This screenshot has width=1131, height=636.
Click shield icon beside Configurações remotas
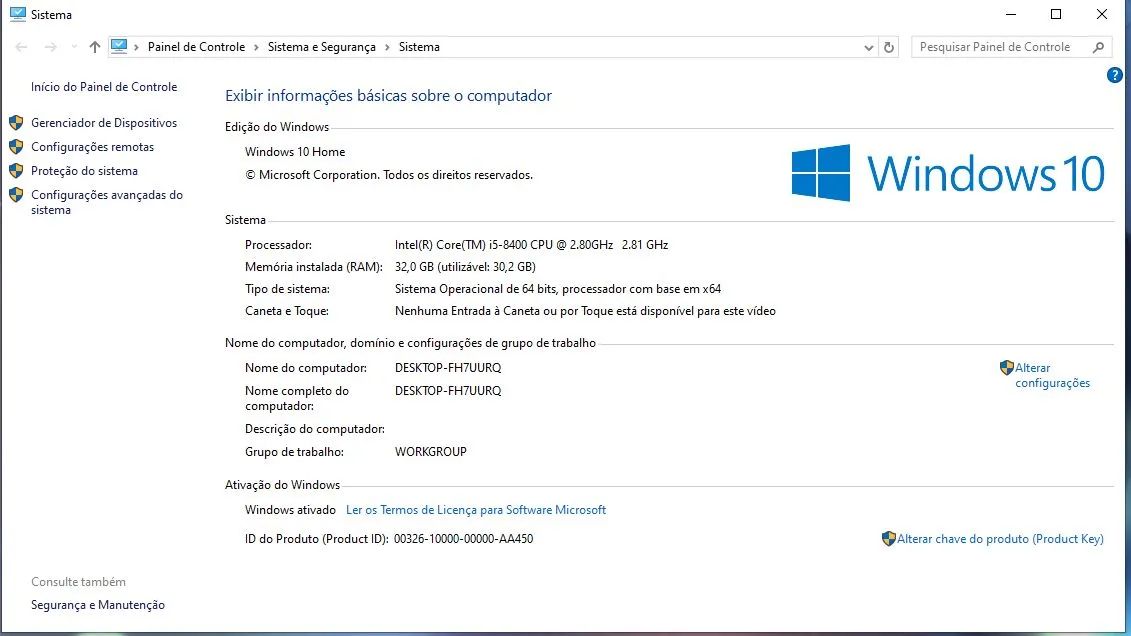coord(16,146)
